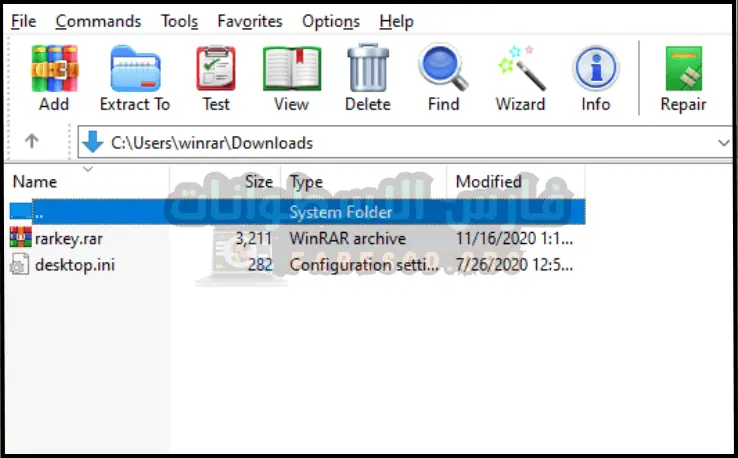Click the Extract To folder icon

135,70
